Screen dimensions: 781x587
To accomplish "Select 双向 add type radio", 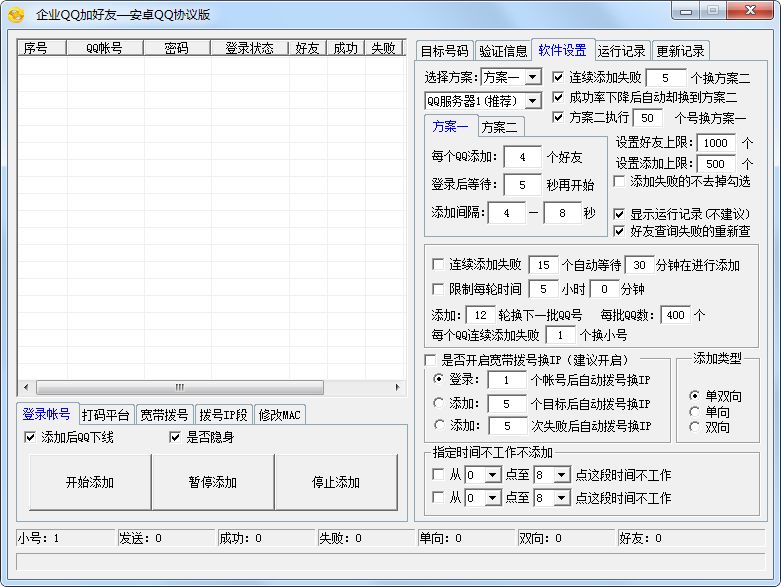I will tap(694, 427).
